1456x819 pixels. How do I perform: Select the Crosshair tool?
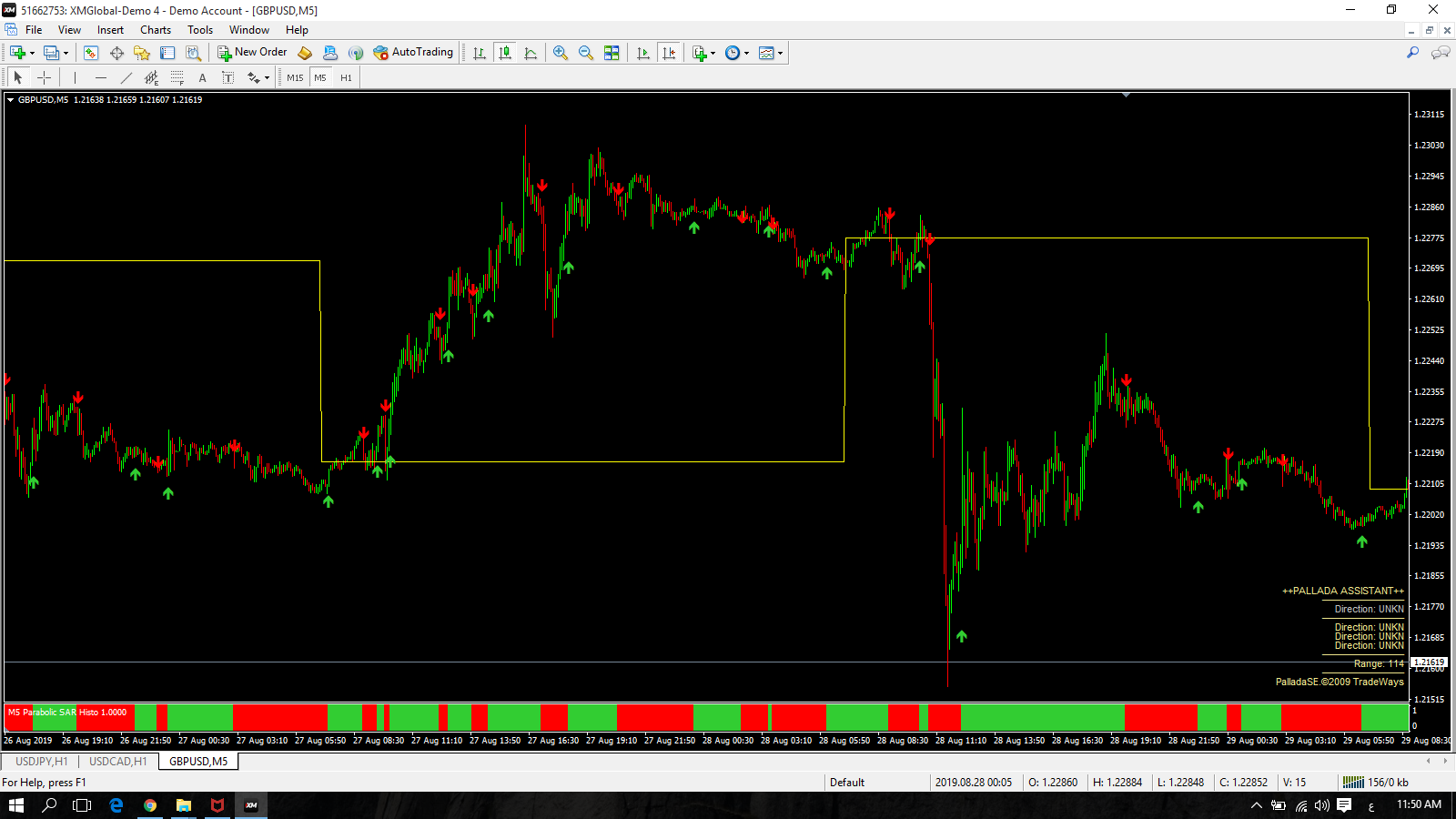click(x=44, y=78)
